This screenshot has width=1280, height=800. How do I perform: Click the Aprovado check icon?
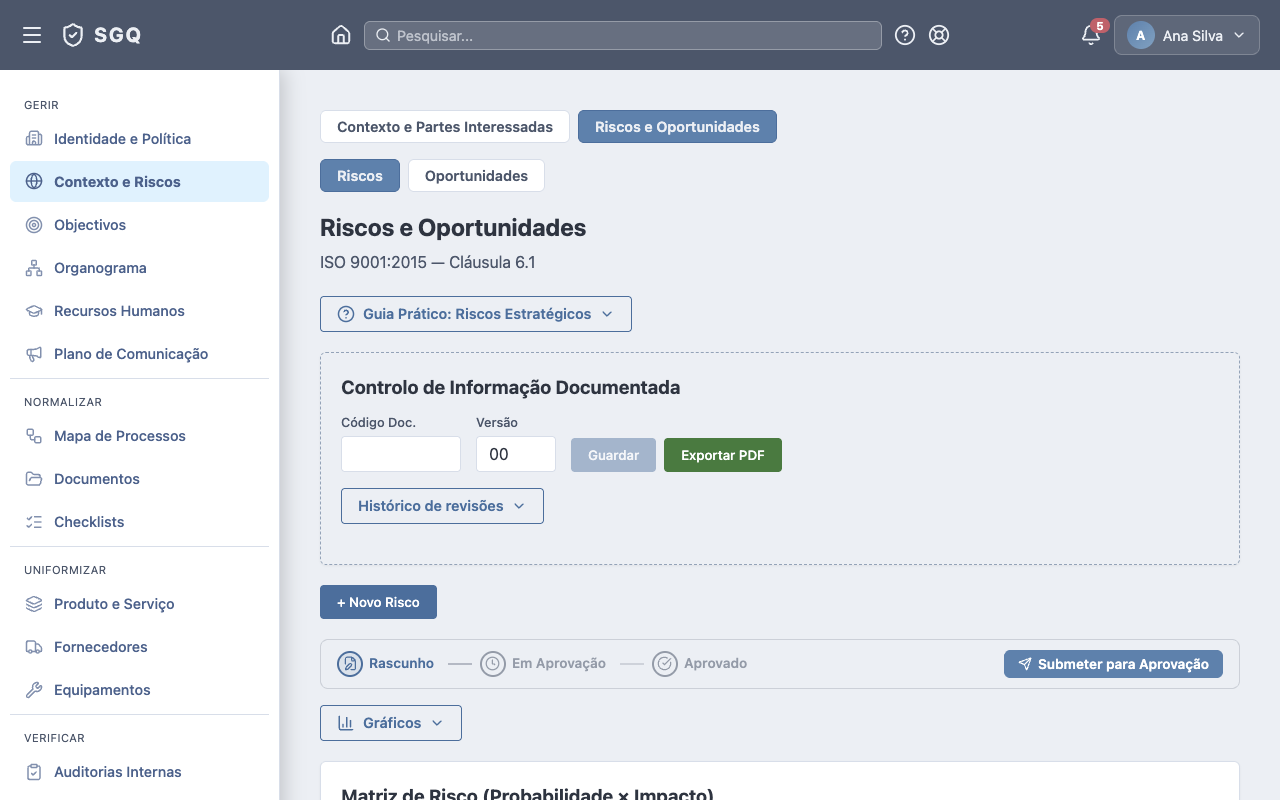(x=665, y=664)
